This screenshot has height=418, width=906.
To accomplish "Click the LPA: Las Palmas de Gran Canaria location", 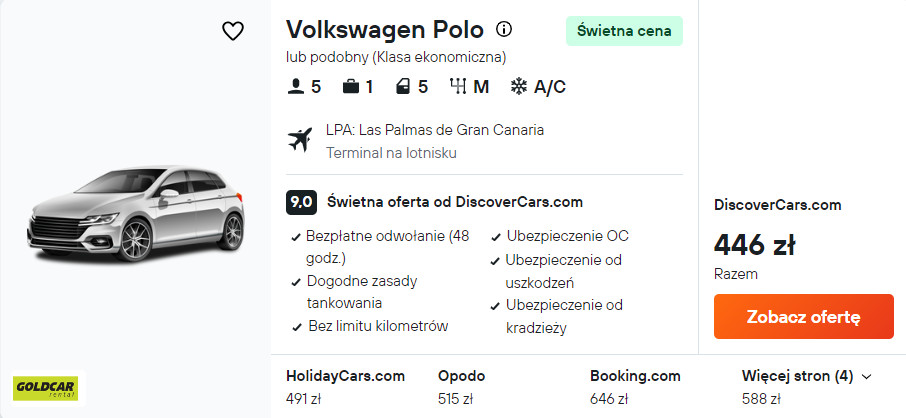I will coord(435,131).
